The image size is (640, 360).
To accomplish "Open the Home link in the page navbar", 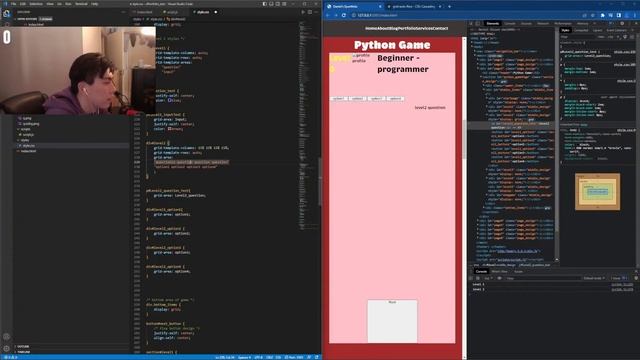I will [371, 29].
